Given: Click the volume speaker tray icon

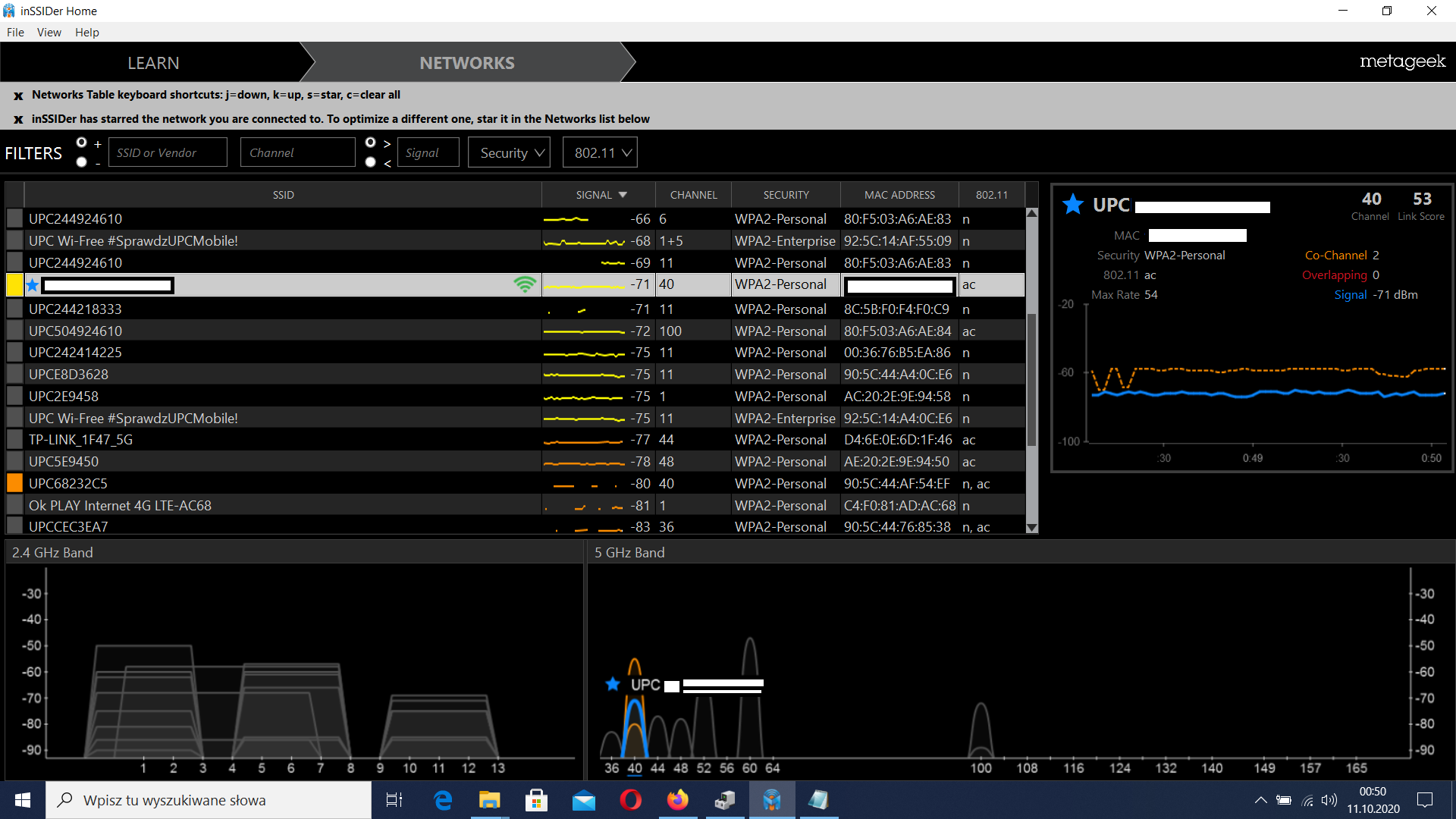Looking at the screenshot, I should pyautogui.click(x=1329, y=800).
